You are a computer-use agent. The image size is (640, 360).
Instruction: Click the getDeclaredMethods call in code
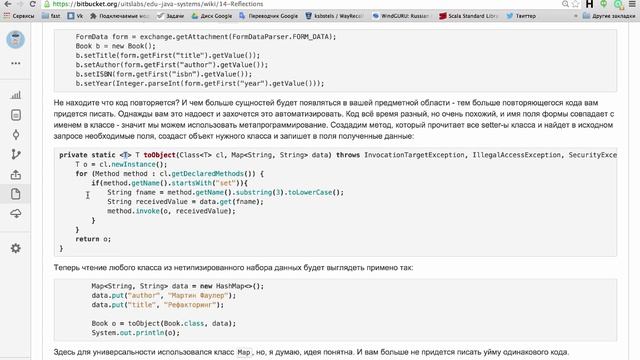(x=207, y=174)
